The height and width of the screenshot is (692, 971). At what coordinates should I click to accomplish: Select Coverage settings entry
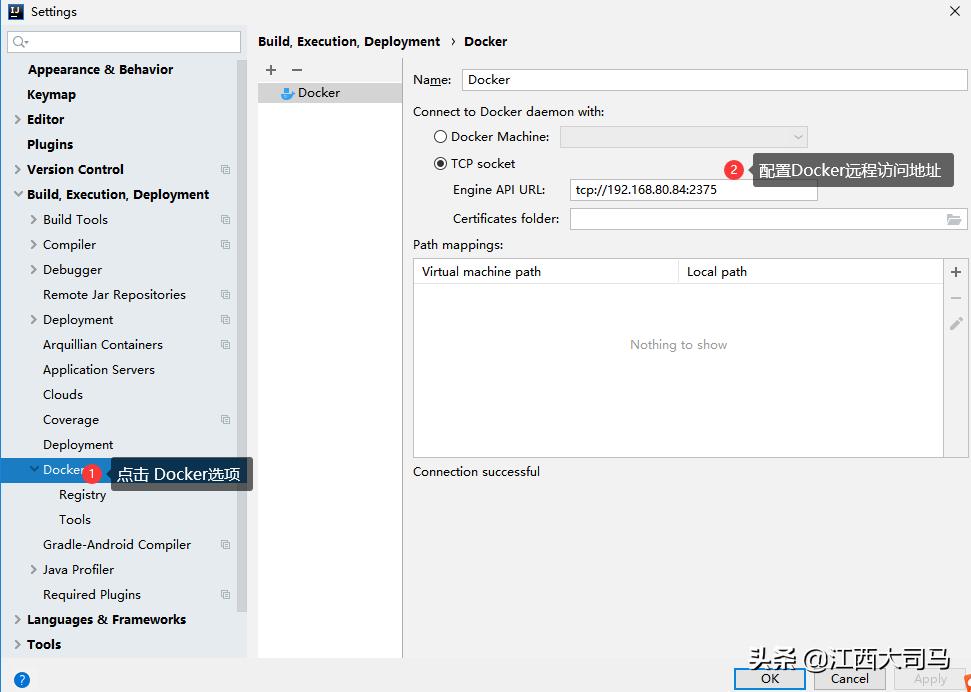[x=71, y=420]
